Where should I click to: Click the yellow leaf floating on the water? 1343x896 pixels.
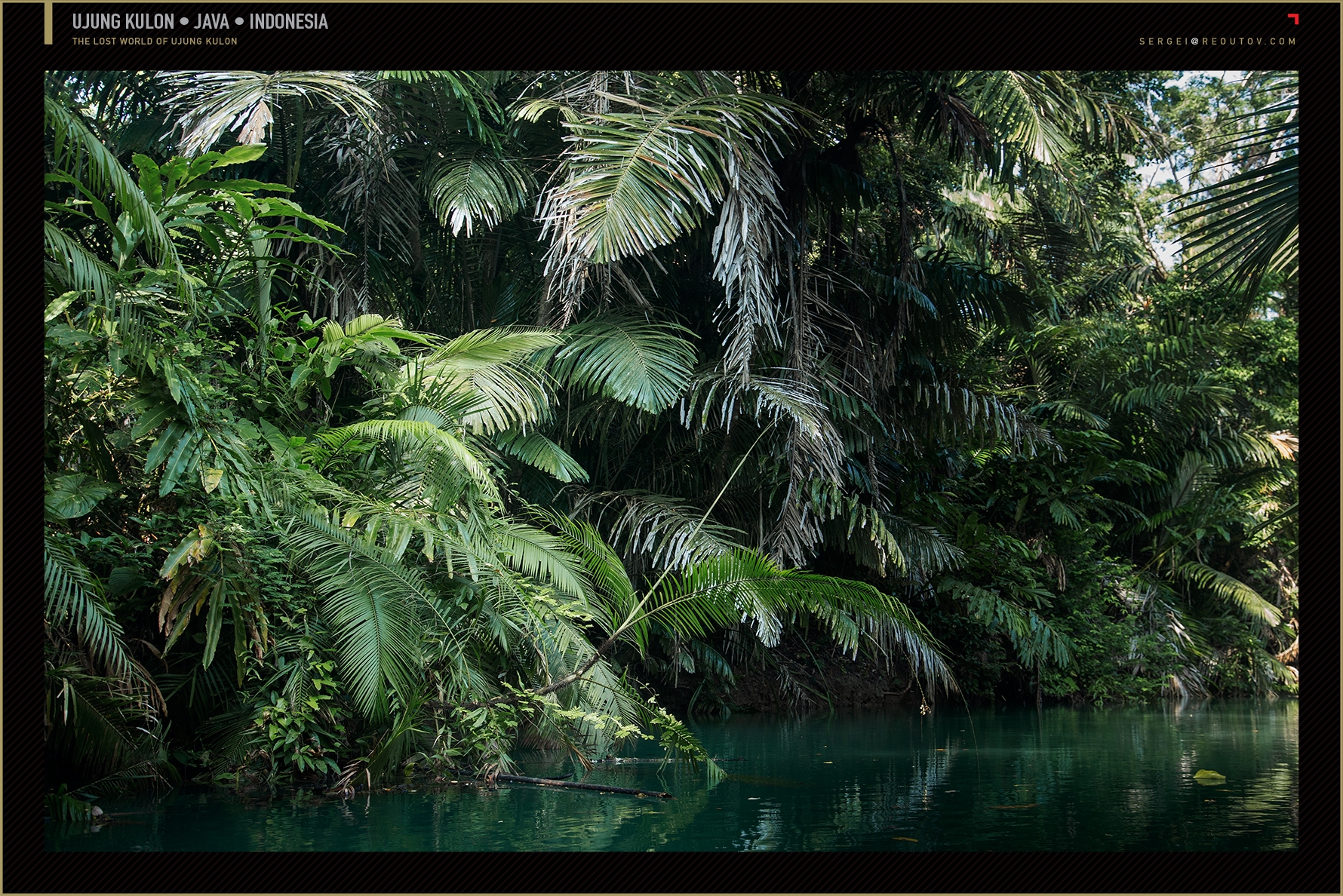coord(1209,775)
